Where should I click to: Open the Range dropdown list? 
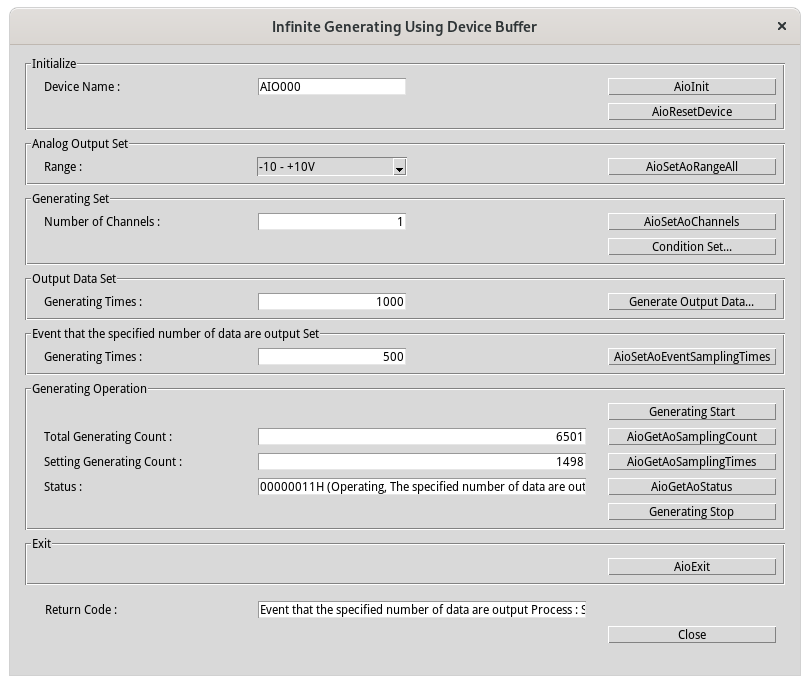point(399,167)
